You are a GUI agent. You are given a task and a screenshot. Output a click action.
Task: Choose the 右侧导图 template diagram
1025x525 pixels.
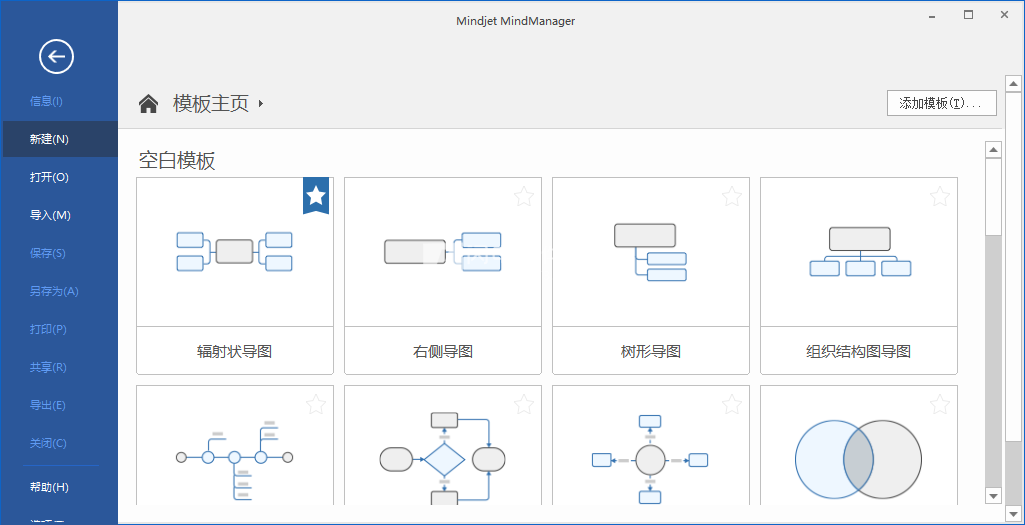click(443, 251)
